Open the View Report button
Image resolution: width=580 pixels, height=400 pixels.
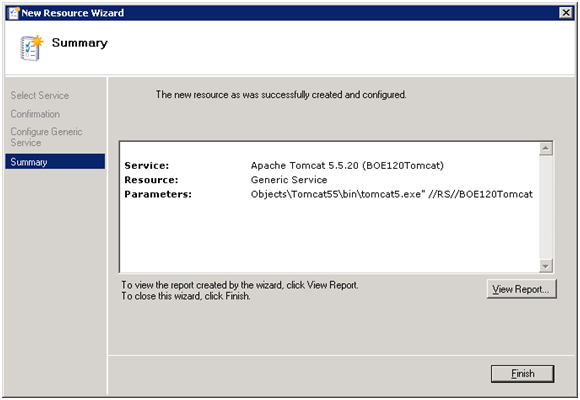[x=522, y=289]
